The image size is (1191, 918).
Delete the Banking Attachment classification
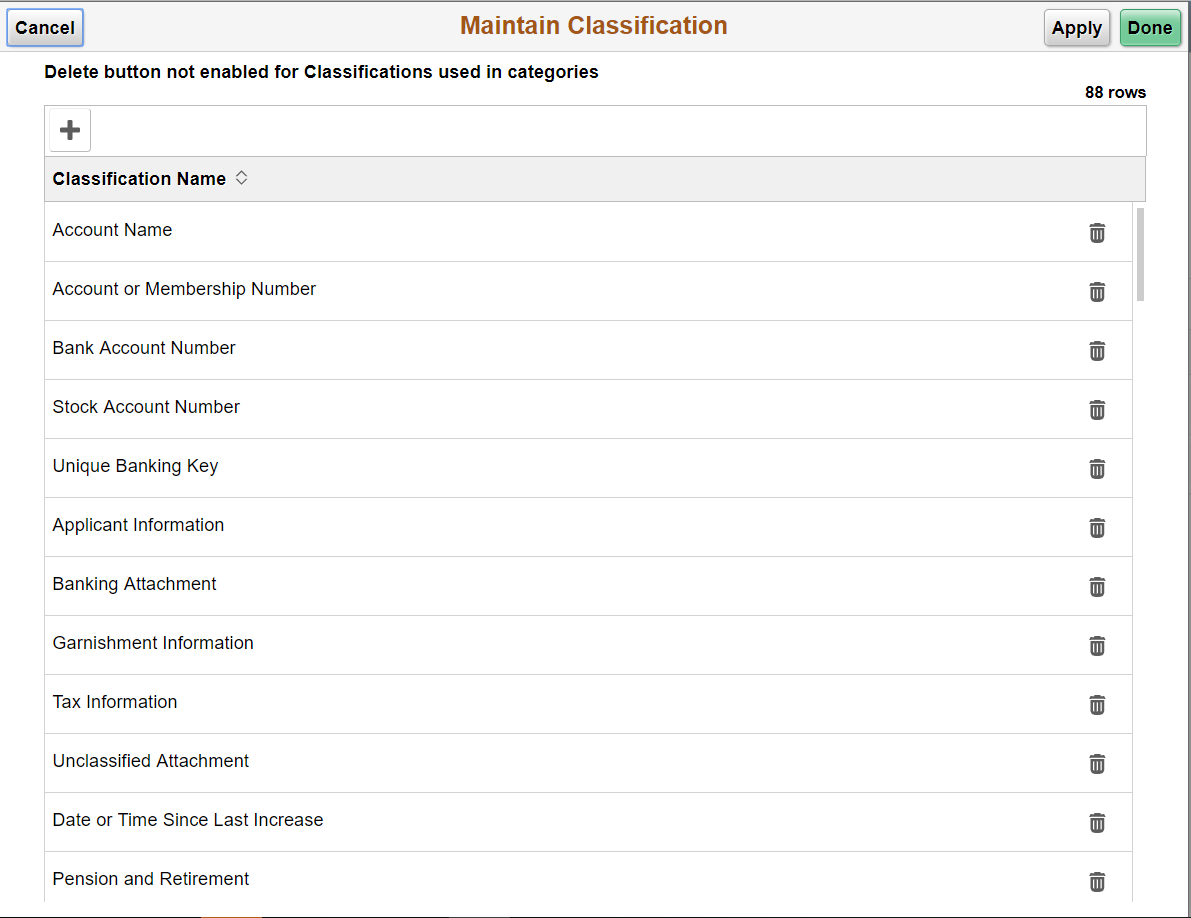coord(1097,587)
